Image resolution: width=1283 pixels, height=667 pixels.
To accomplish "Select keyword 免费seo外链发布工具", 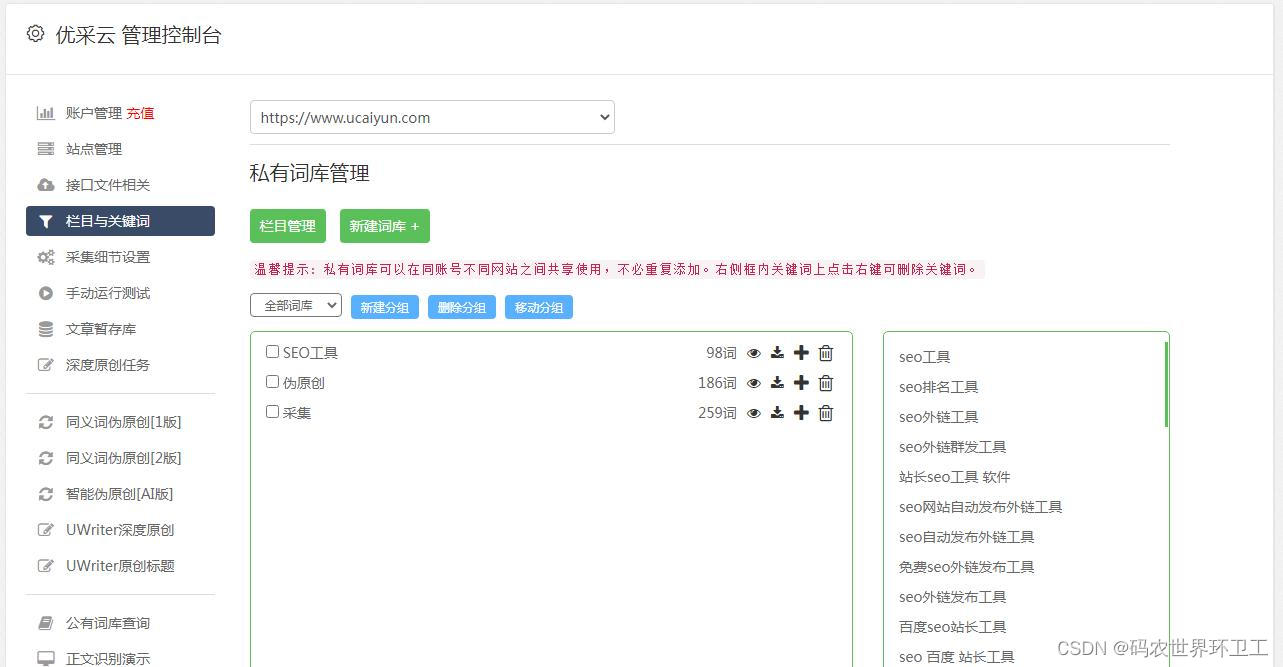I will pyautogui.click(x=967, y=567).
